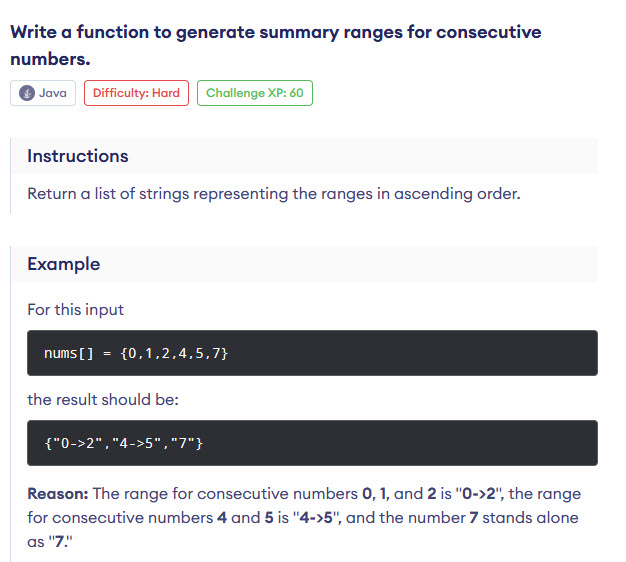Click the 'For this input' text
The width and height of the screenshot is (626, 562).
76,309
